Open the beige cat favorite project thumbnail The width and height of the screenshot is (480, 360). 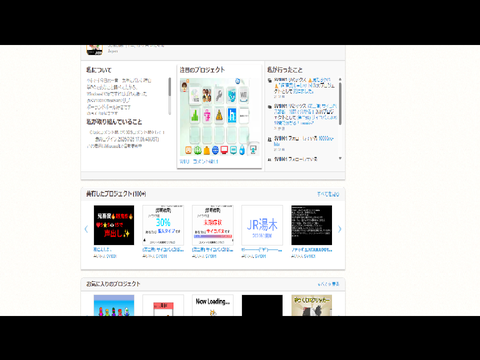(312, 305)
